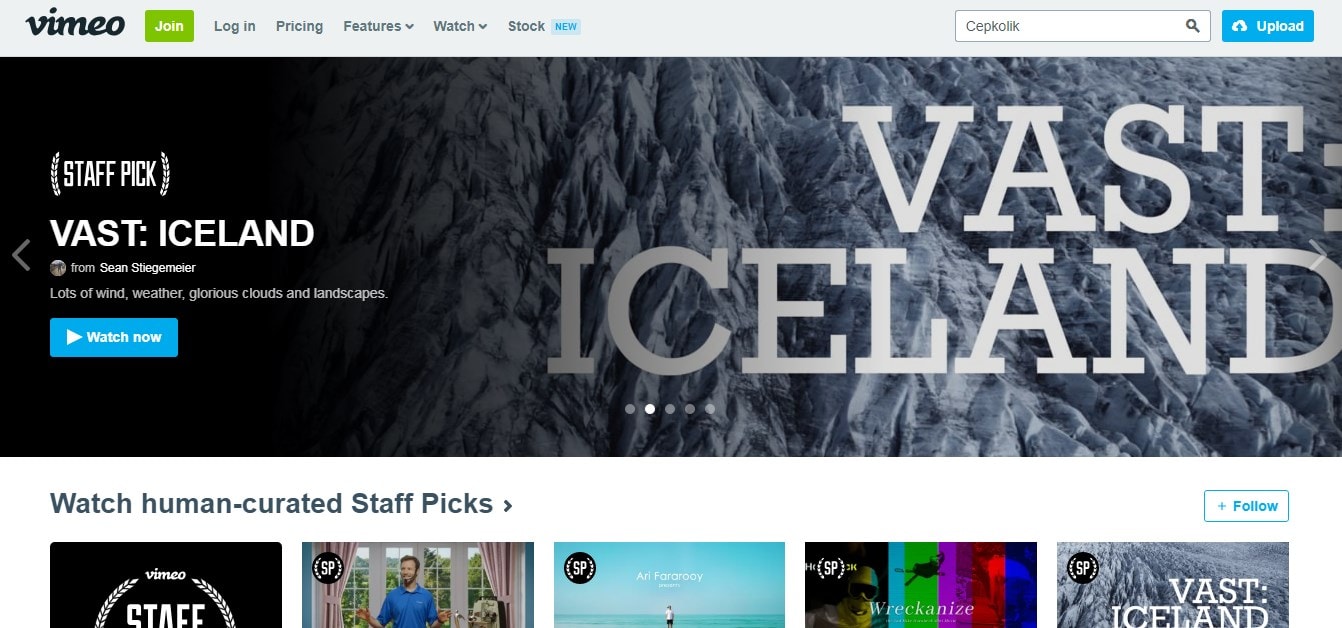The width and height of the screenshot is (1342, 628).
Task: Click the Watch now button
Action: (x=114, y=337)
